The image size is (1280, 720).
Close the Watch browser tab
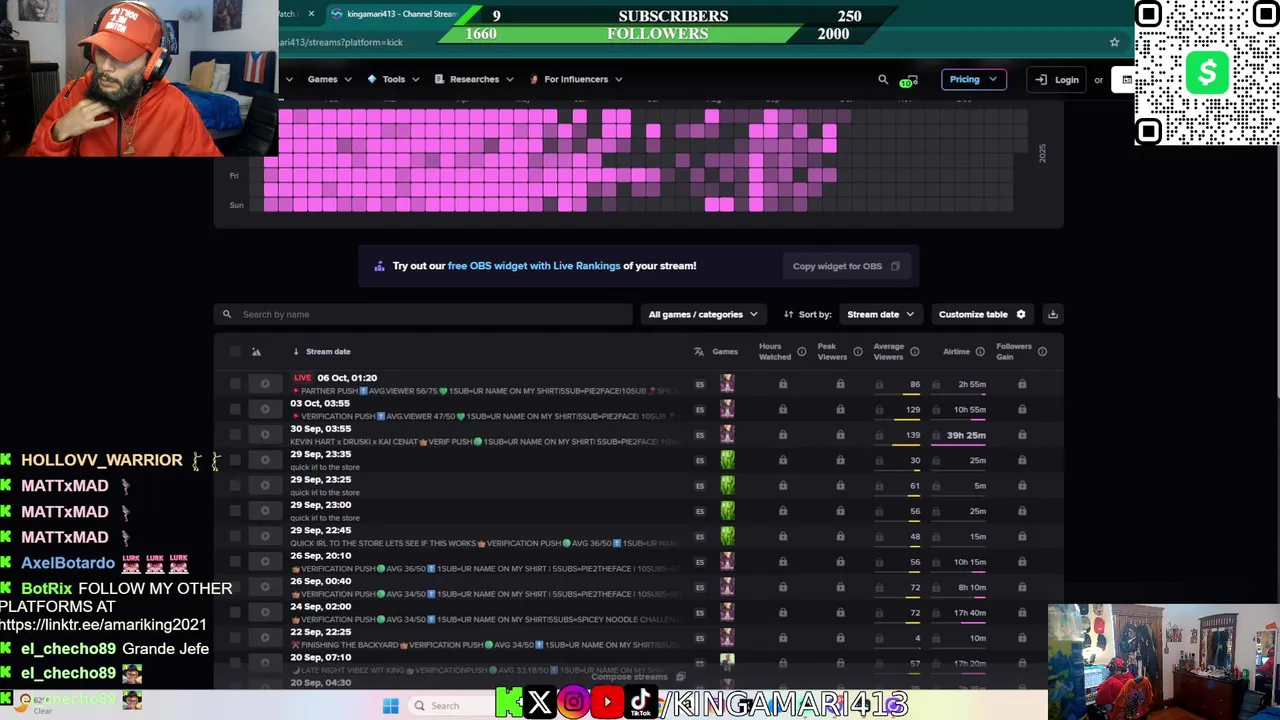(311, 14)
